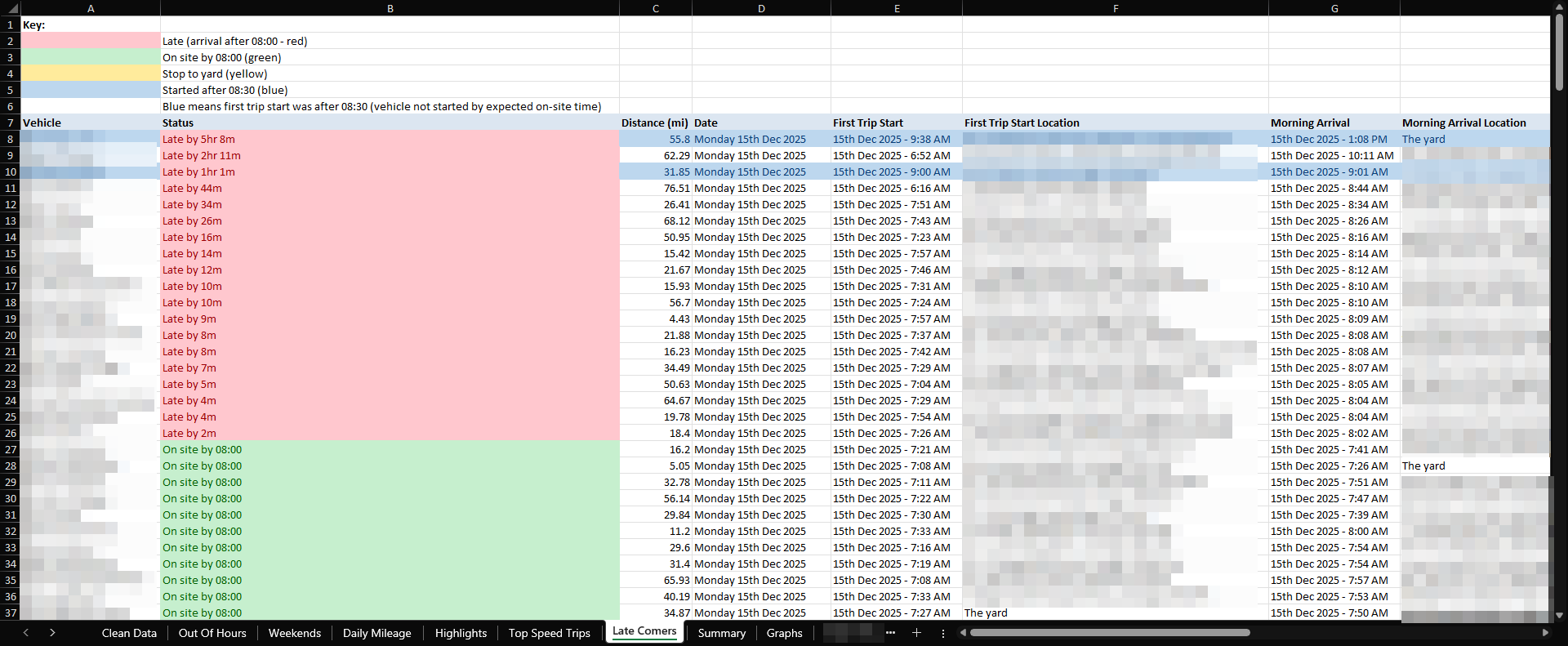Select the green On site key cell

click(x=90, y=57)
